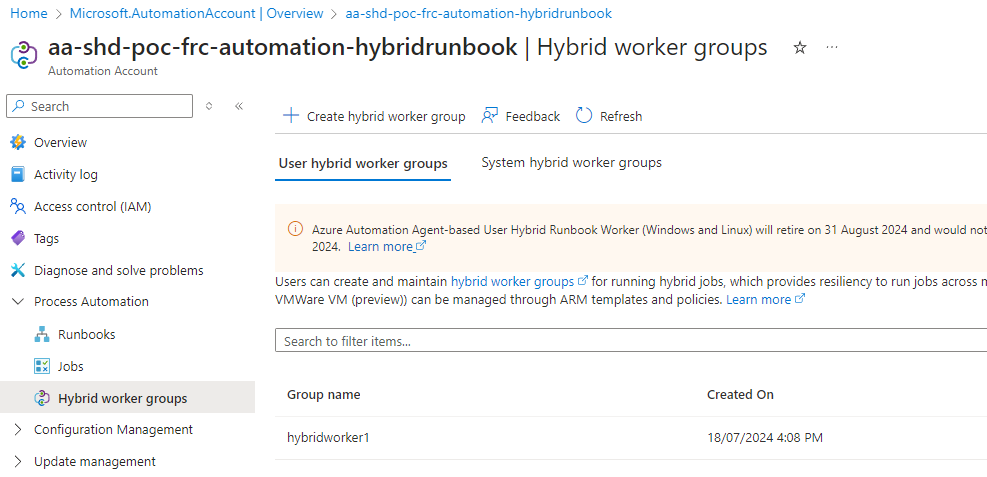Favorite this page with the star icon
This screenshot has width=987, height=477.
click(799, 48)
